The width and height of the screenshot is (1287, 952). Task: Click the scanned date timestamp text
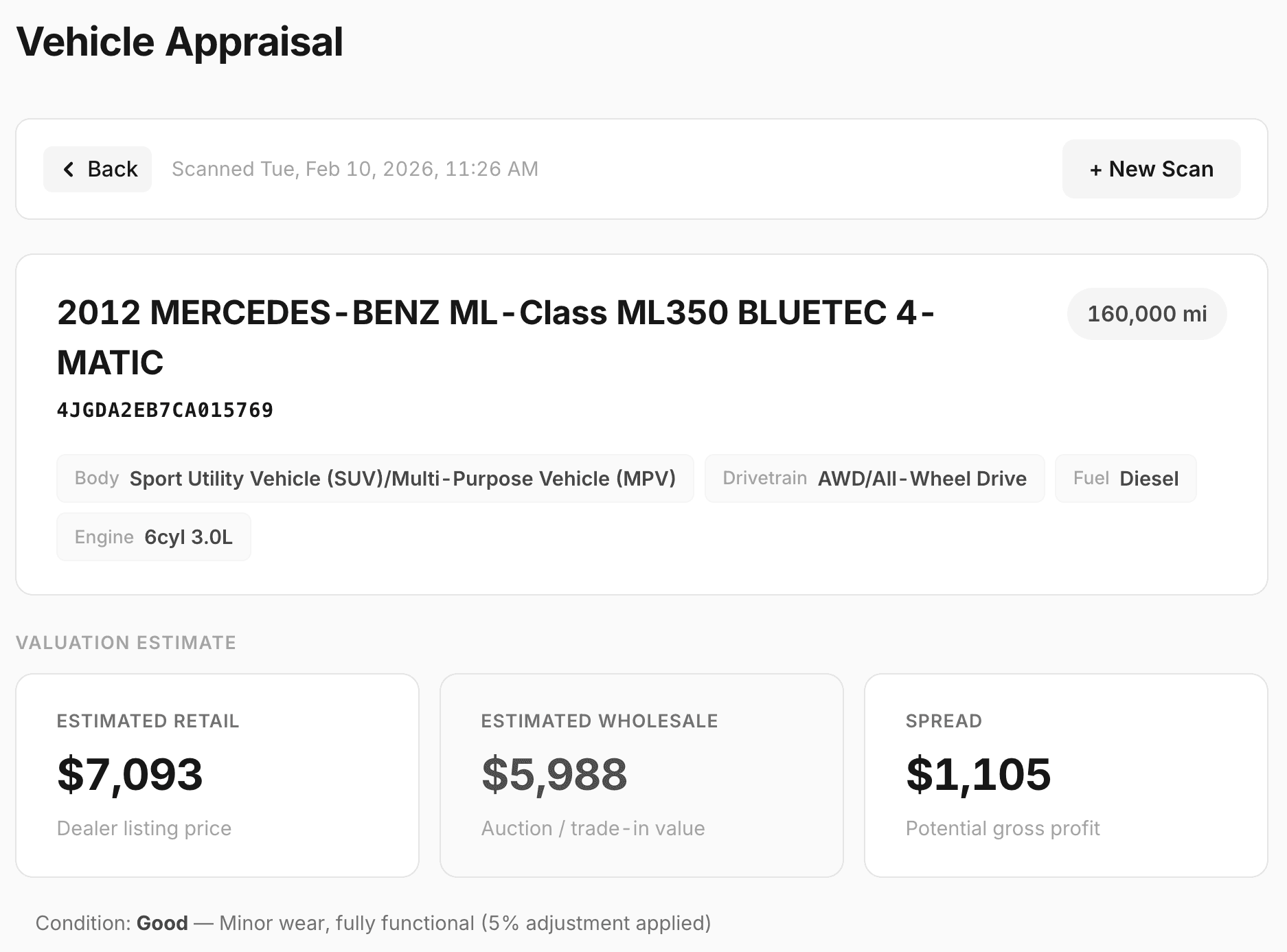click(x=354, y=169)
